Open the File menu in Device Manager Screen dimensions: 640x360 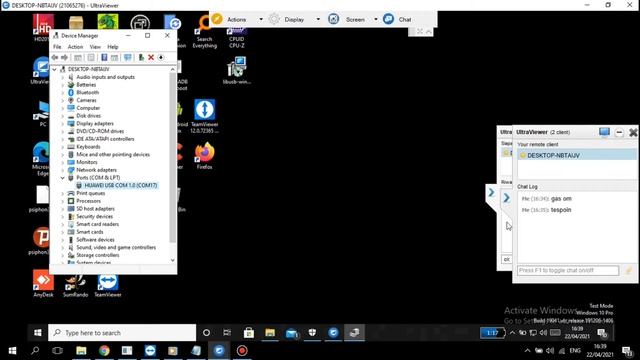(57, 47)
